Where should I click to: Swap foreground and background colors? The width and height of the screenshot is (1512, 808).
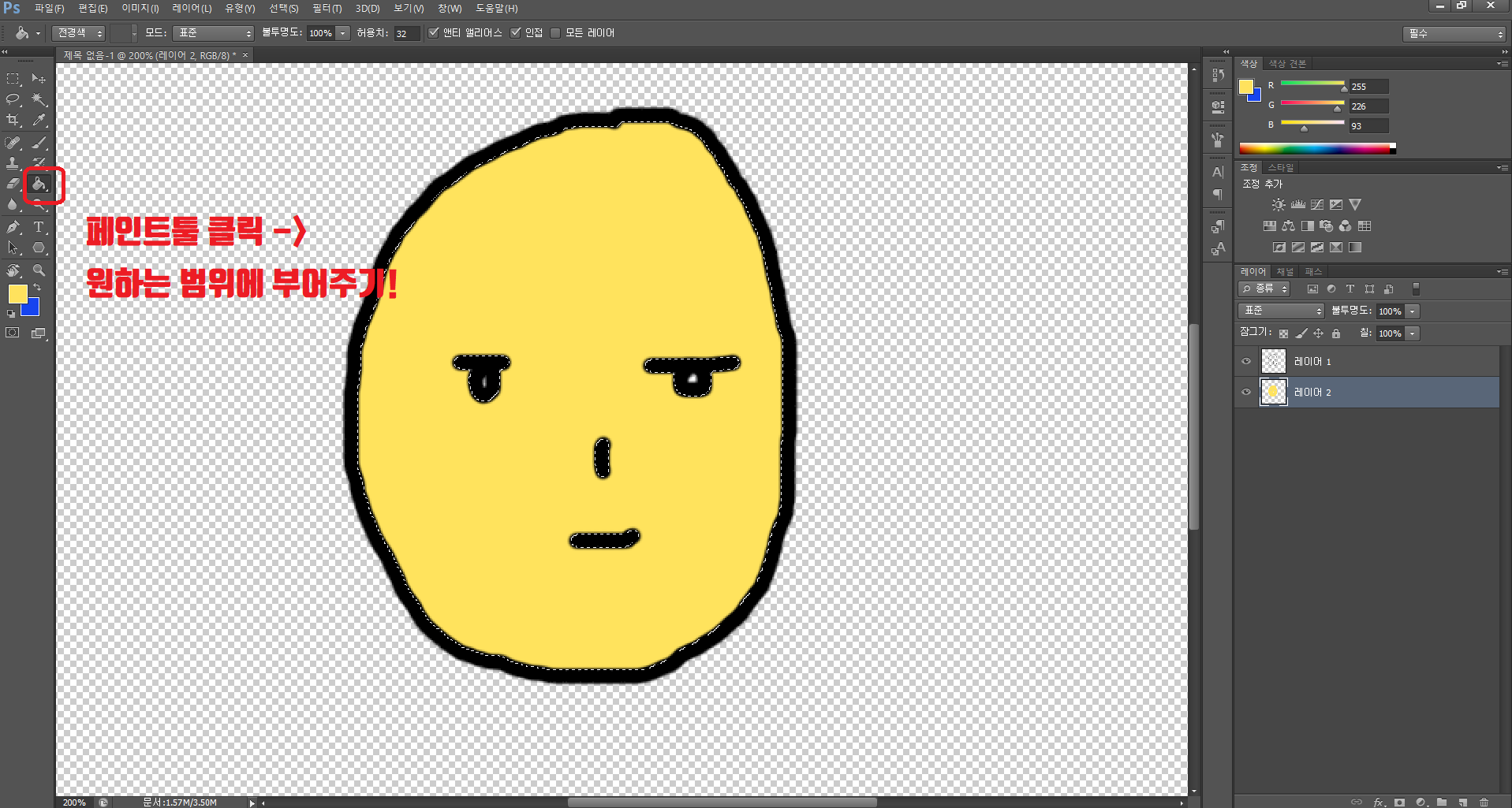coord(37,288)
